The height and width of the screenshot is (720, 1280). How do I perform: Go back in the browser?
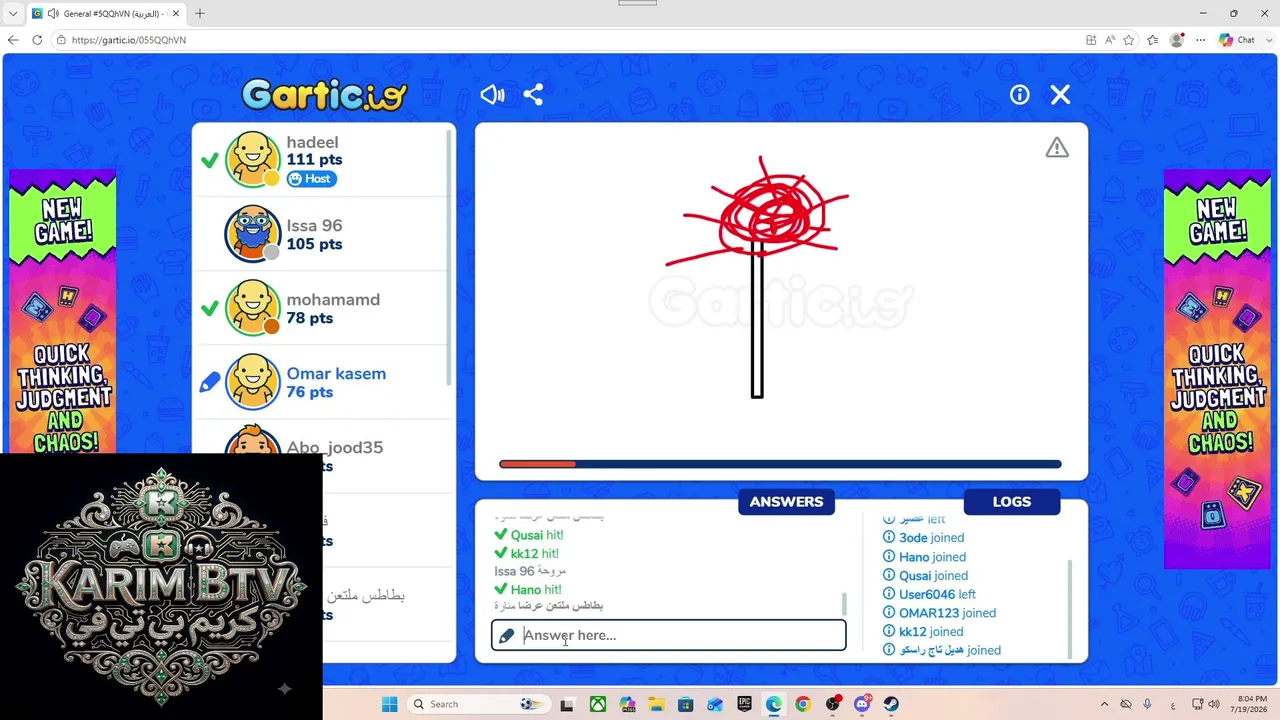click(13, 40)
